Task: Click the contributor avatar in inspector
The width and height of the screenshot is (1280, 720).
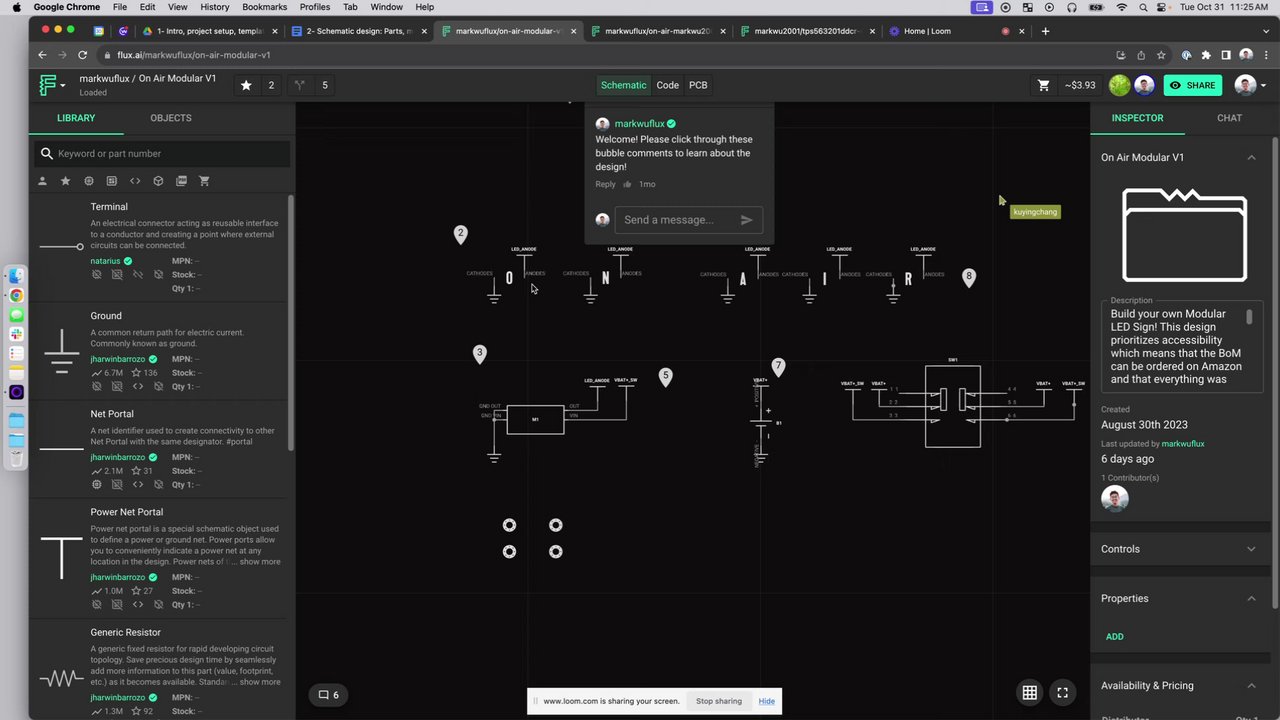Action: point(1115,498)
